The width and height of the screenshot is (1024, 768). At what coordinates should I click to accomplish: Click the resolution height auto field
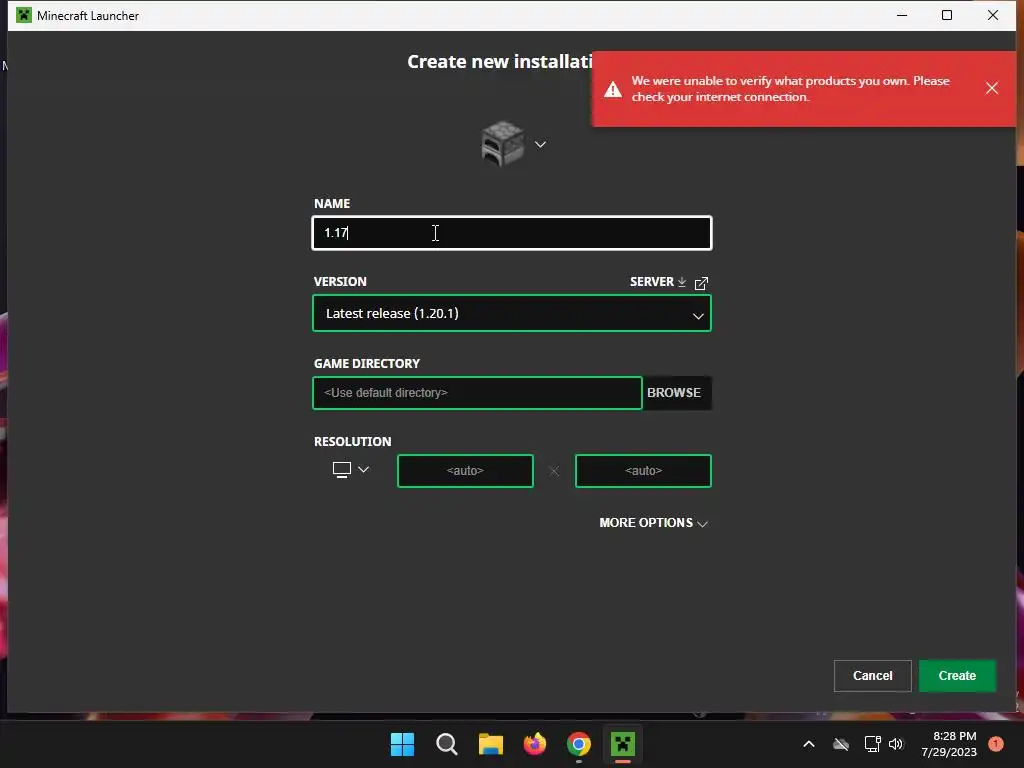coord(643,471)
